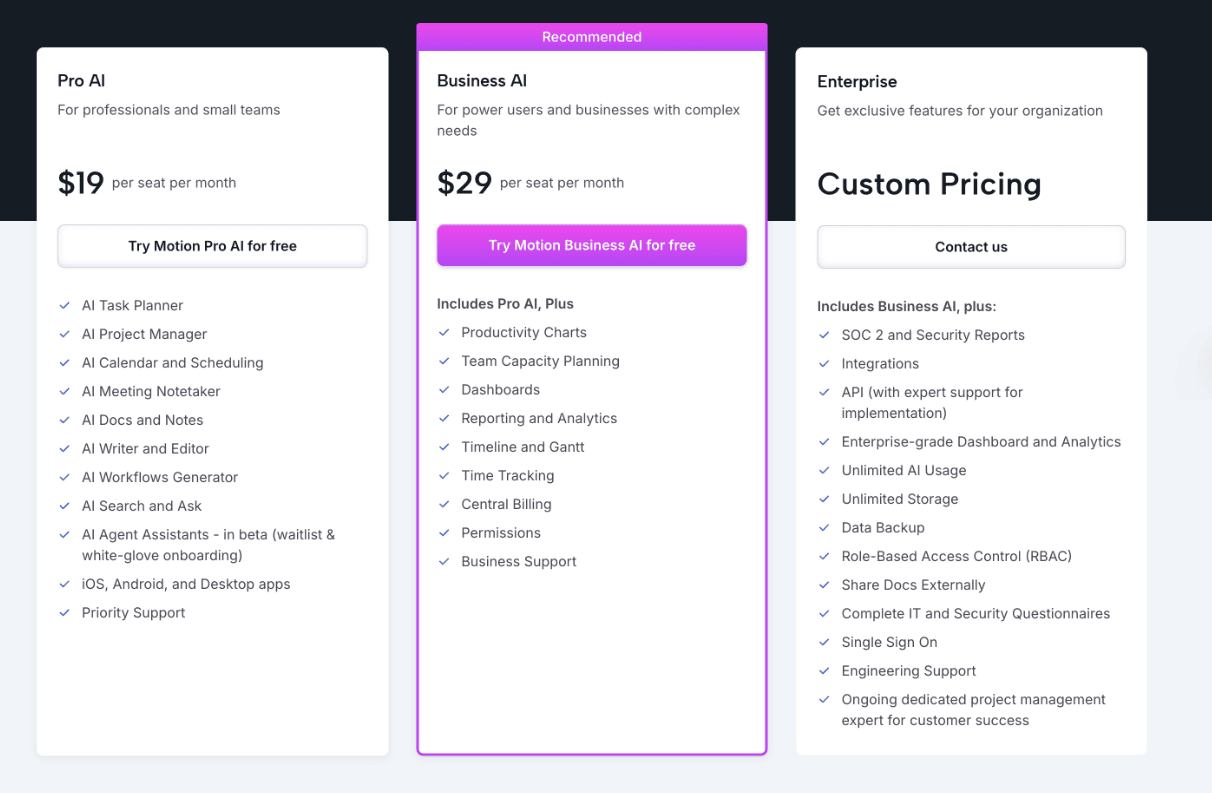The image size is (1212, 793).
Task: Click the checkmark icon beside Priority Support
Action: click(65, 613)
